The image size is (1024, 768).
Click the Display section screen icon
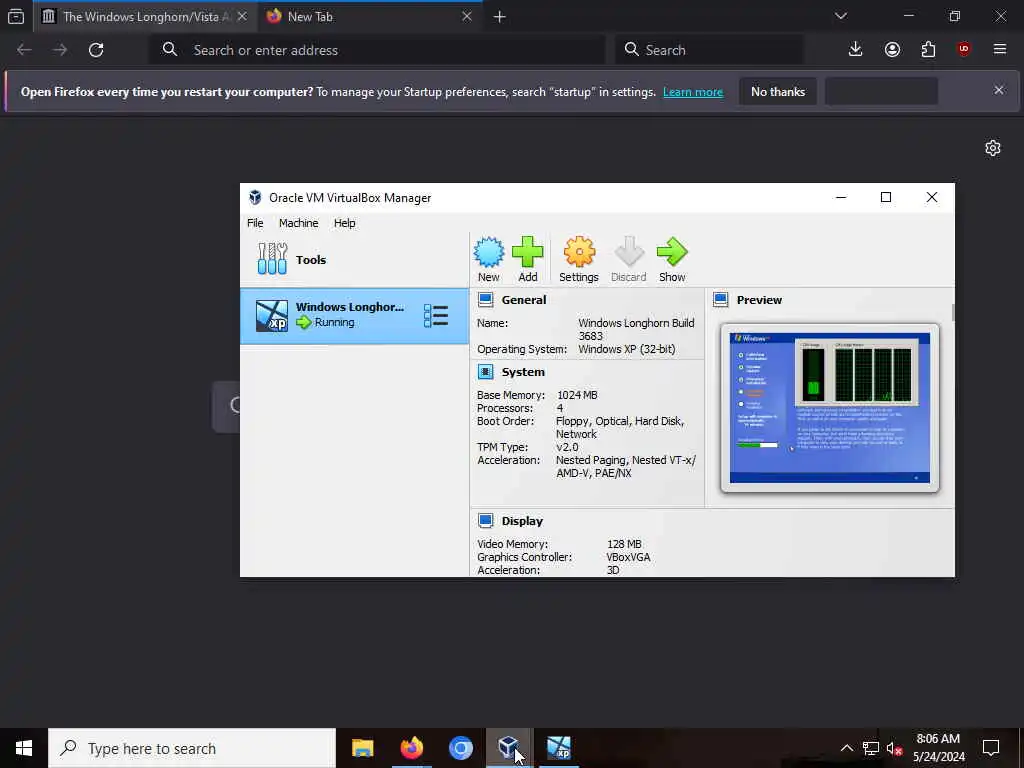(x=485, y=520)
